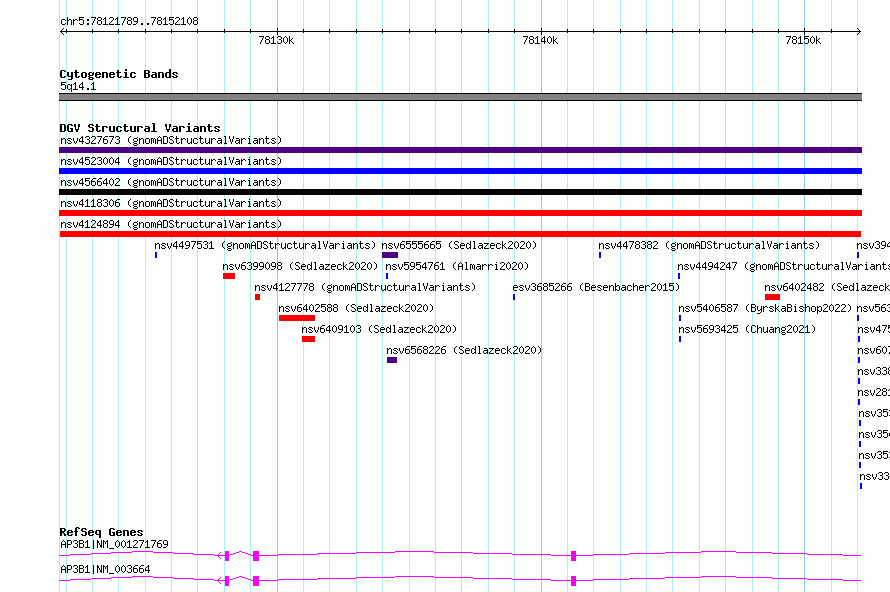The height and width of the screenshot is (592, 890).
Task: Open the nsv4124894 variant label
Action: point(171,224)
